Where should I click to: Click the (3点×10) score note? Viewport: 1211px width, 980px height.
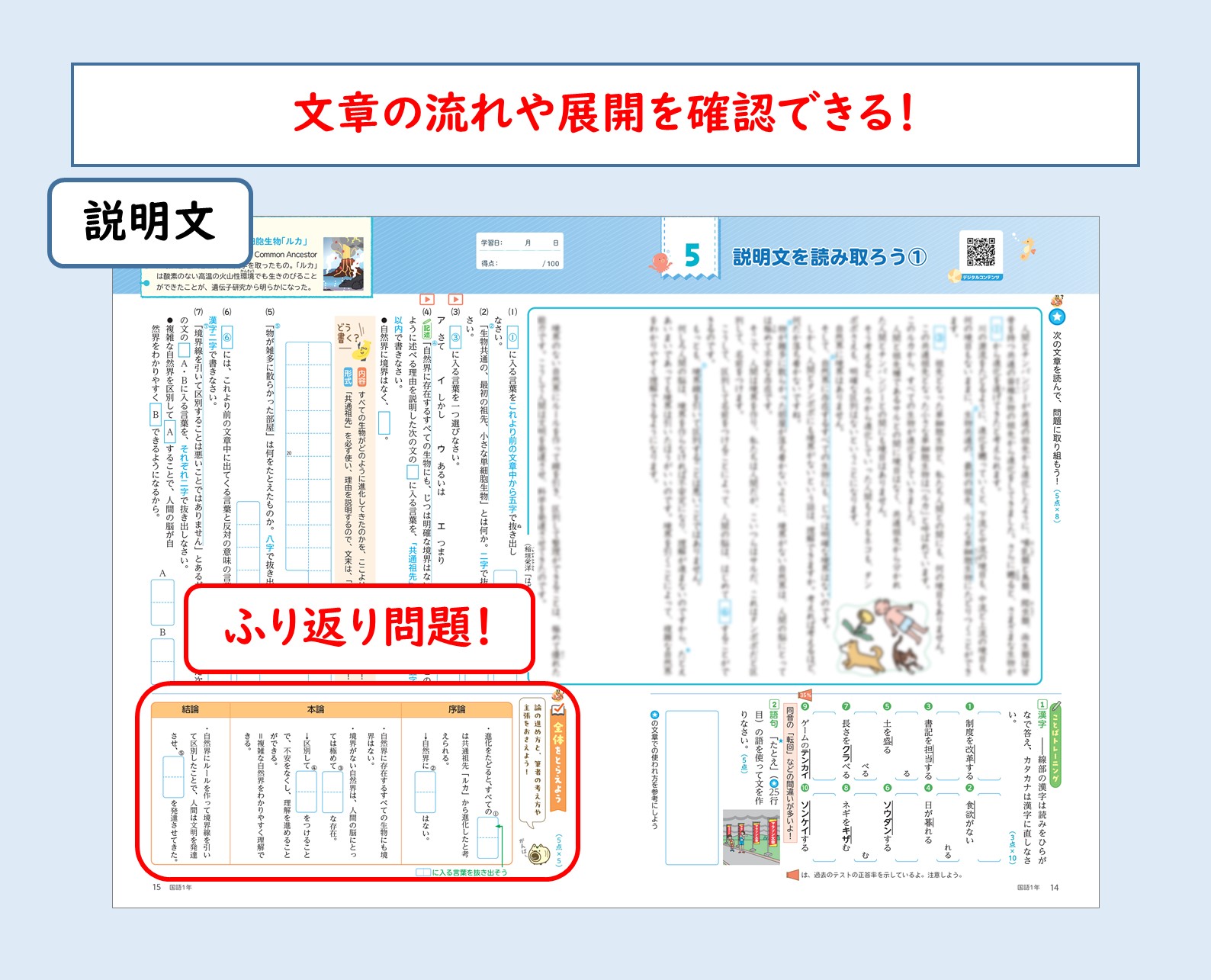coord(1013,847)
